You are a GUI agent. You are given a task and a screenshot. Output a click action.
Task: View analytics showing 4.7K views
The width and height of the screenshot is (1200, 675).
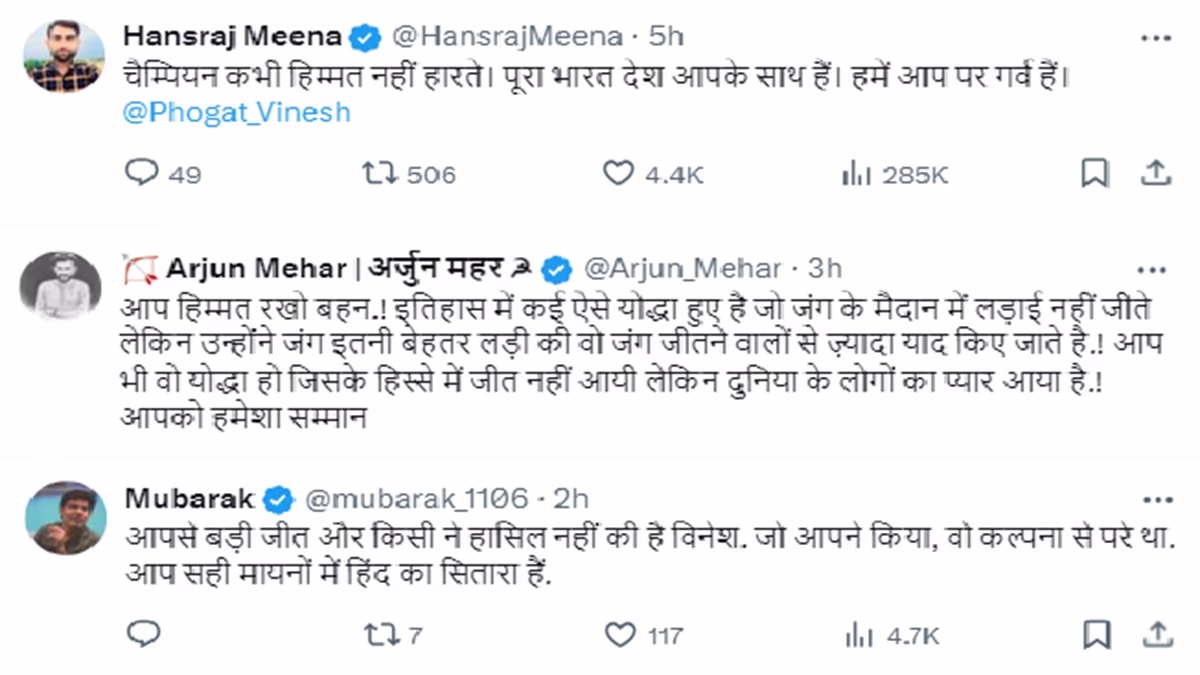pos(856,634)
